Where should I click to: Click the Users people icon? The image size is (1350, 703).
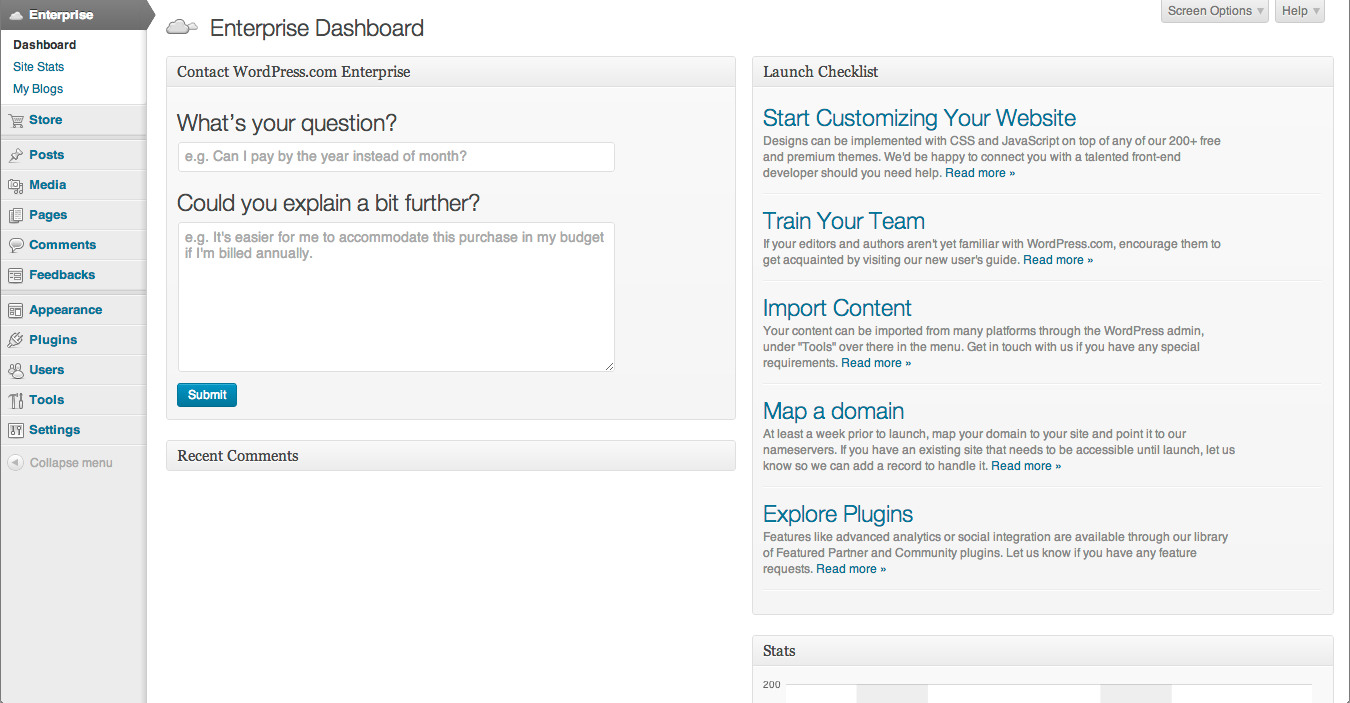click(16, 370)
